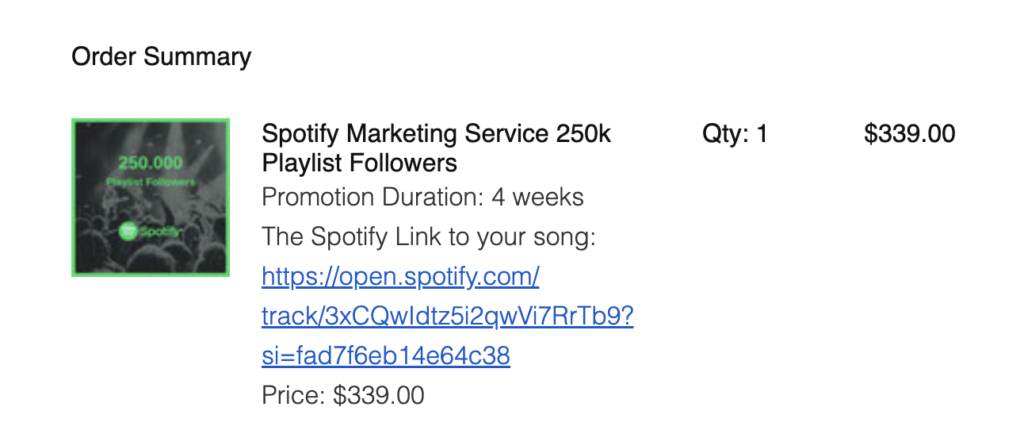Click the si=fad7f6eb14e64c38 link portion
Image resolution: width=1024 pixels, height=430 pixels.
click(x=386, y=356)
